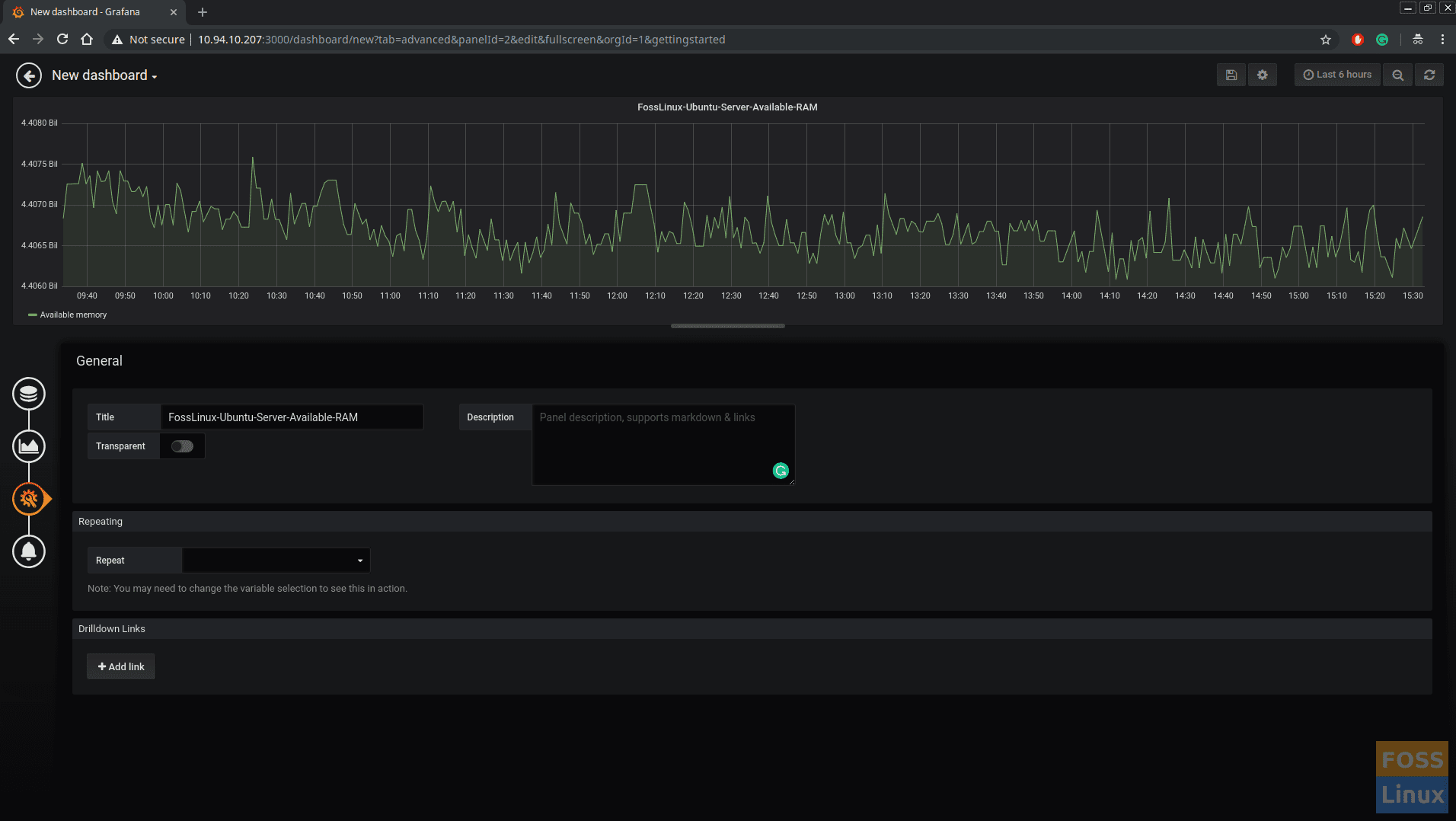Bookmark this page with the star icon

[1326, 40]
